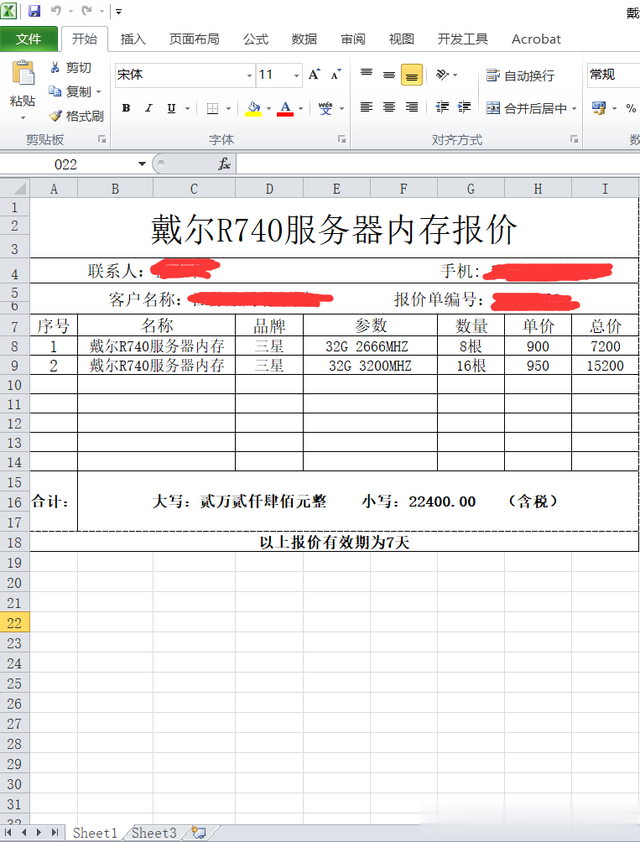Click the orientation (text angle) icon
Screen dimensions: 640x842
442,75
